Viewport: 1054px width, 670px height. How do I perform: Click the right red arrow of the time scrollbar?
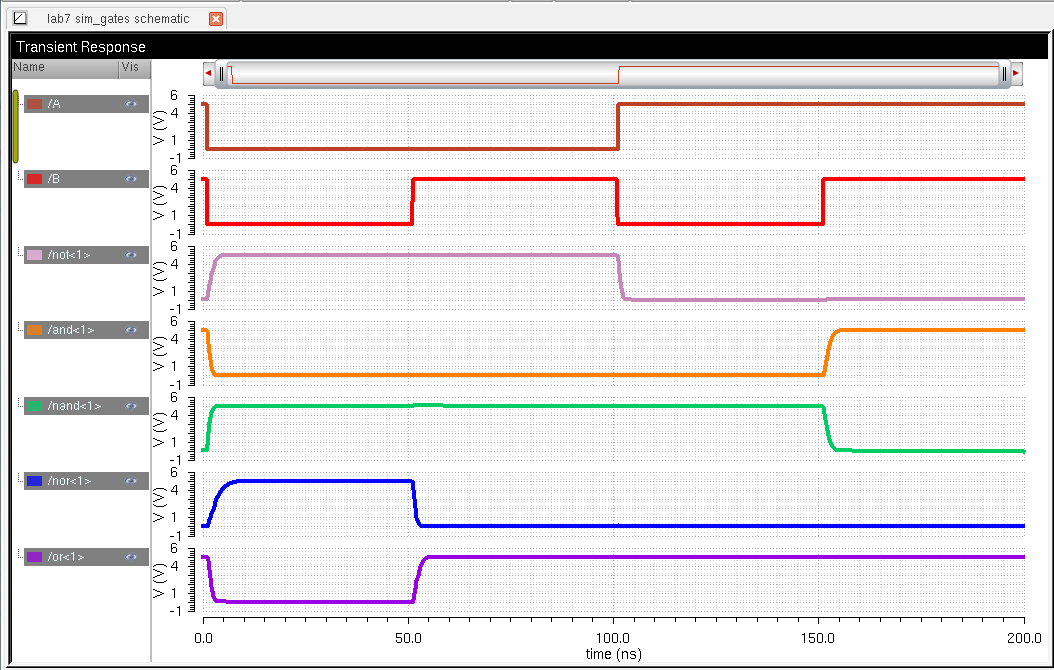coord(1016,73)
